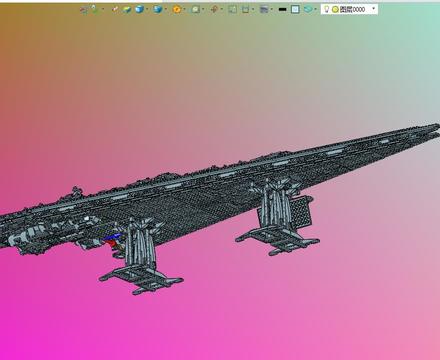Click the green flat box toolbar icon
This screenshot has width=440, height=360.
coord(127,9)
